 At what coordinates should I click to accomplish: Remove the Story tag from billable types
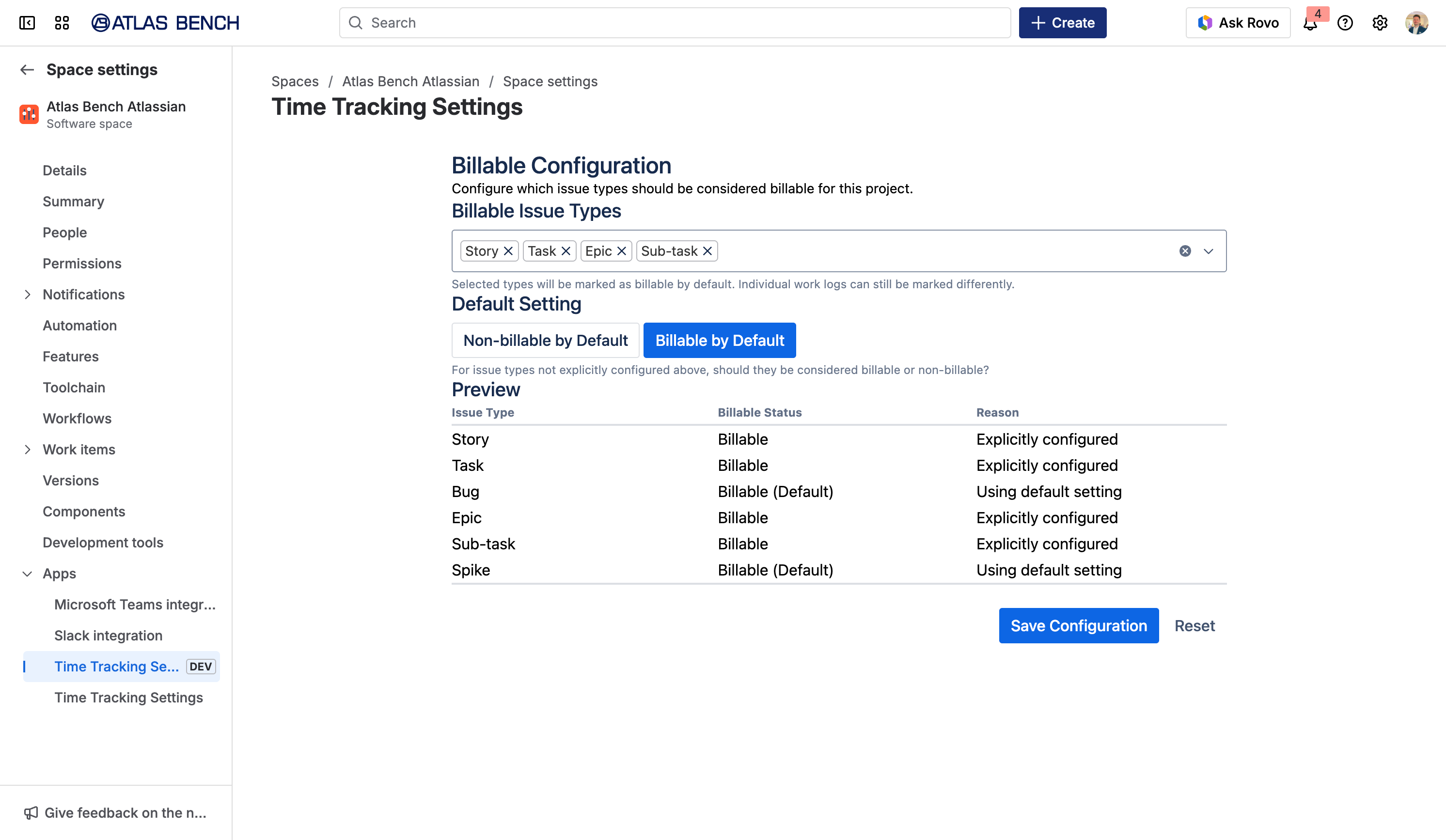508,251
